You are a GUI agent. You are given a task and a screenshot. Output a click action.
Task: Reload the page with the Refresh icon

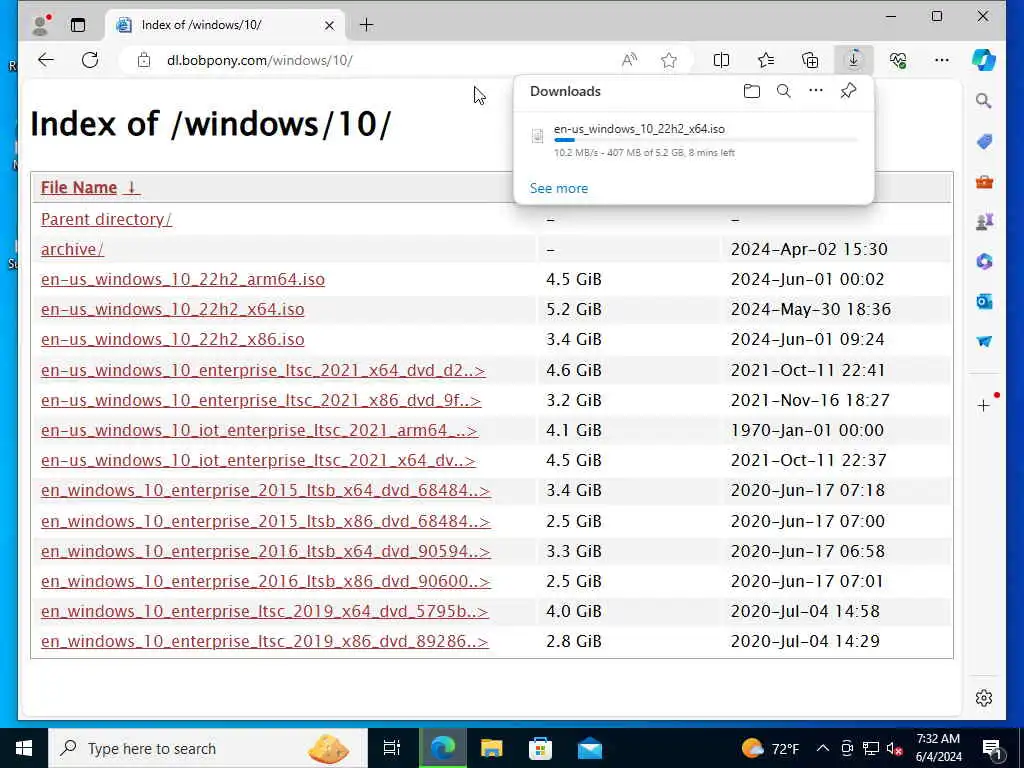tap(90, 60)
